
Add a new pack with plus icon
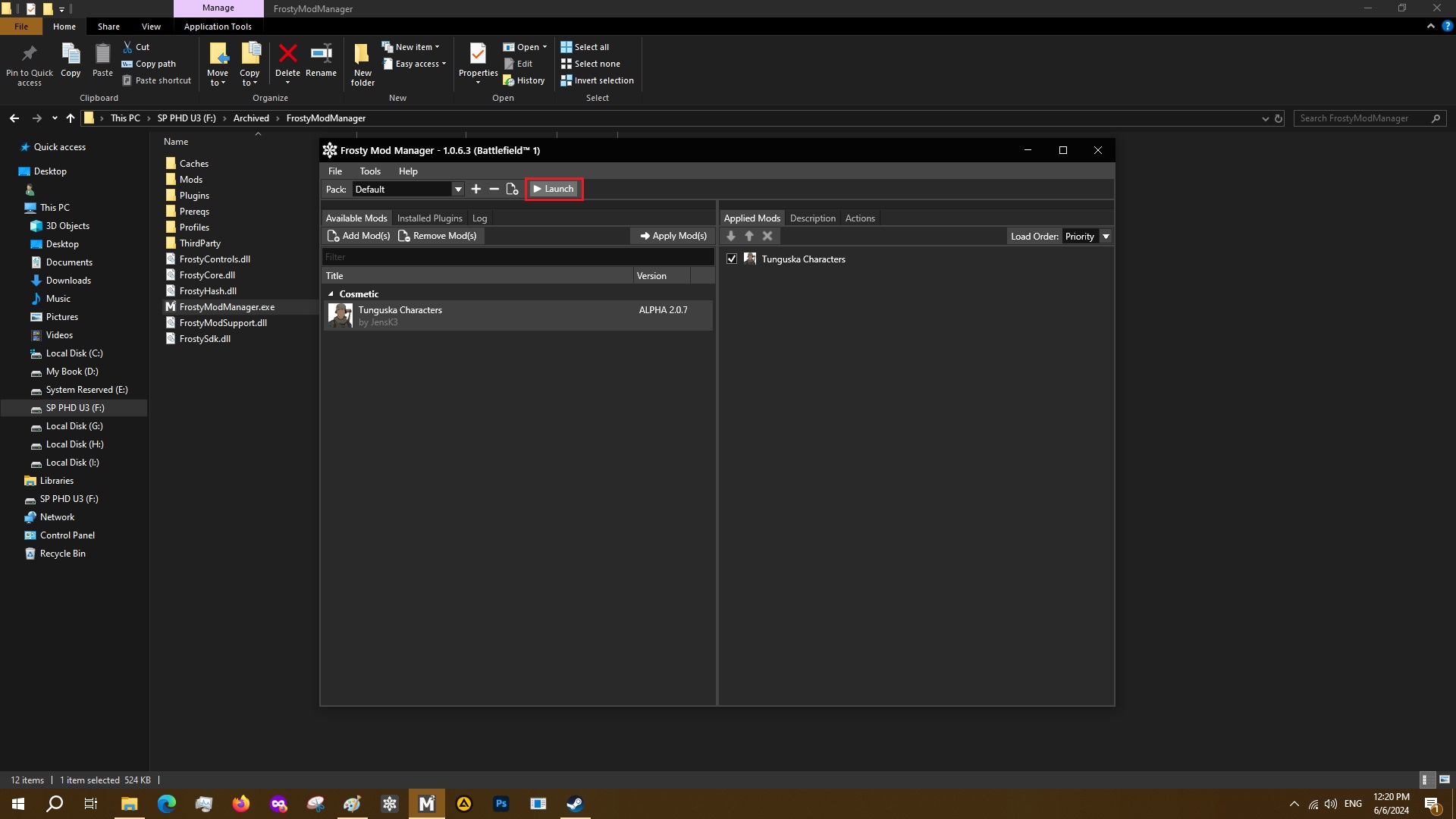[476, 189]
